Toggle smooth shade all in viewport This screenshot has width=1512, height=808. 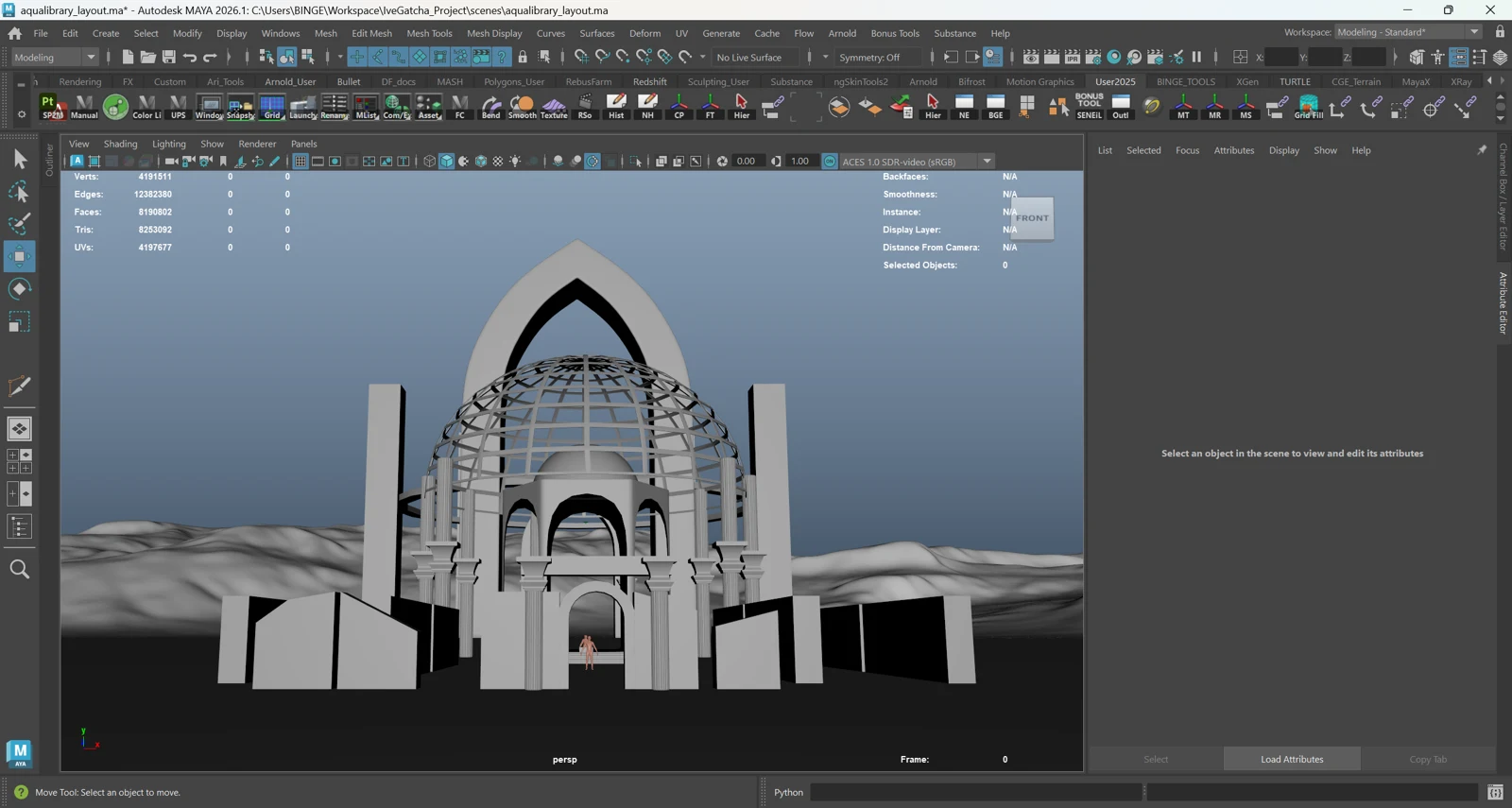447,162
